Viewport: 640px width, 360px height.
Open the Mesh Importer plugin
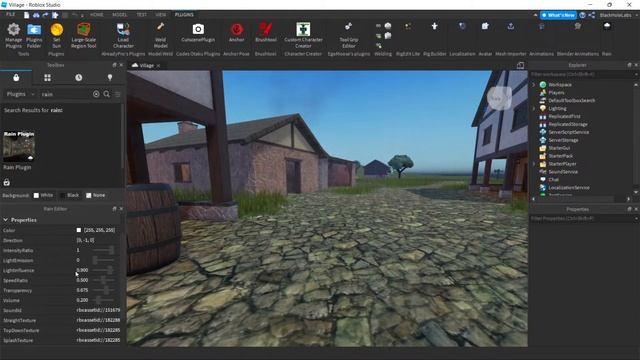click(x=511, y=26)
